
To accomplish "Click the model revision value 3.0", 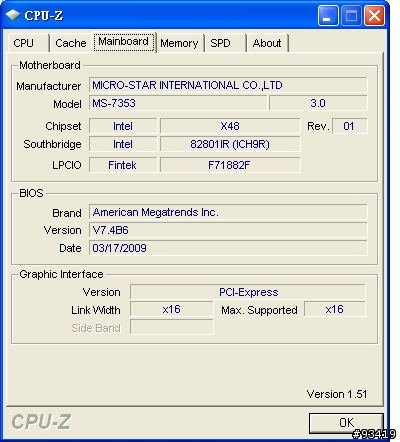I will pyautogui.click(x=318, y=103).
